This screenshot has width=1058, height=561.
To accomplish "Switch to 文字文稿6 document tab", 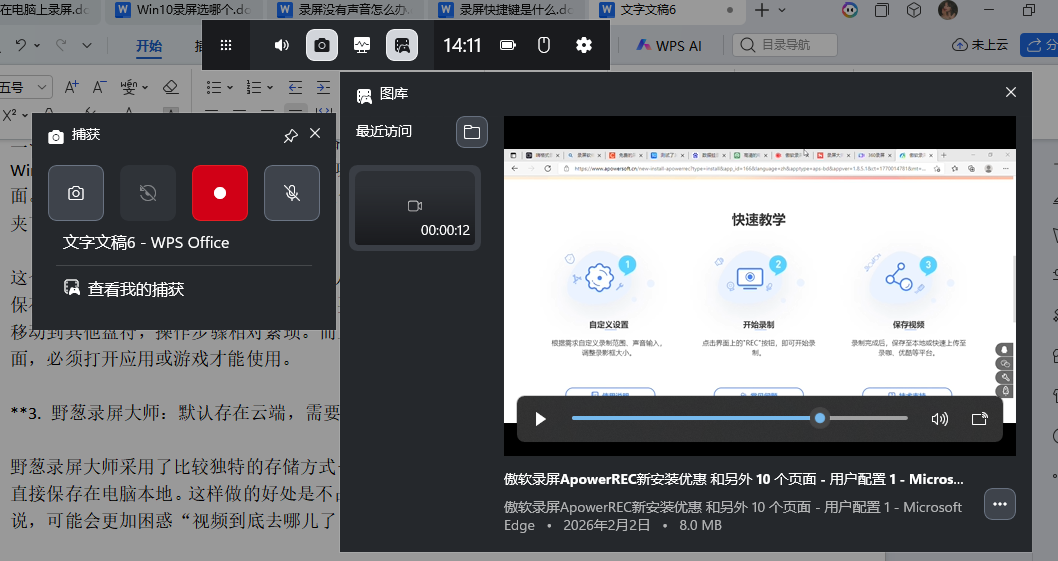I will click(x=648, y=9).
